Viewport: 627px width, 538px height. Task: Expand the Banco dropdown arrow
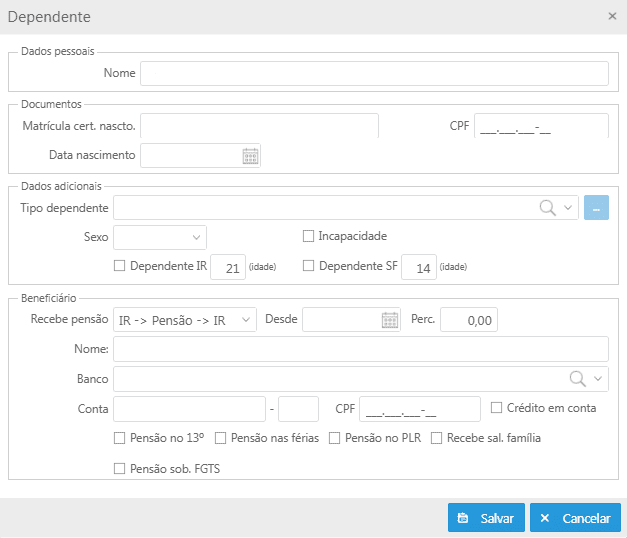pos(598,378)
